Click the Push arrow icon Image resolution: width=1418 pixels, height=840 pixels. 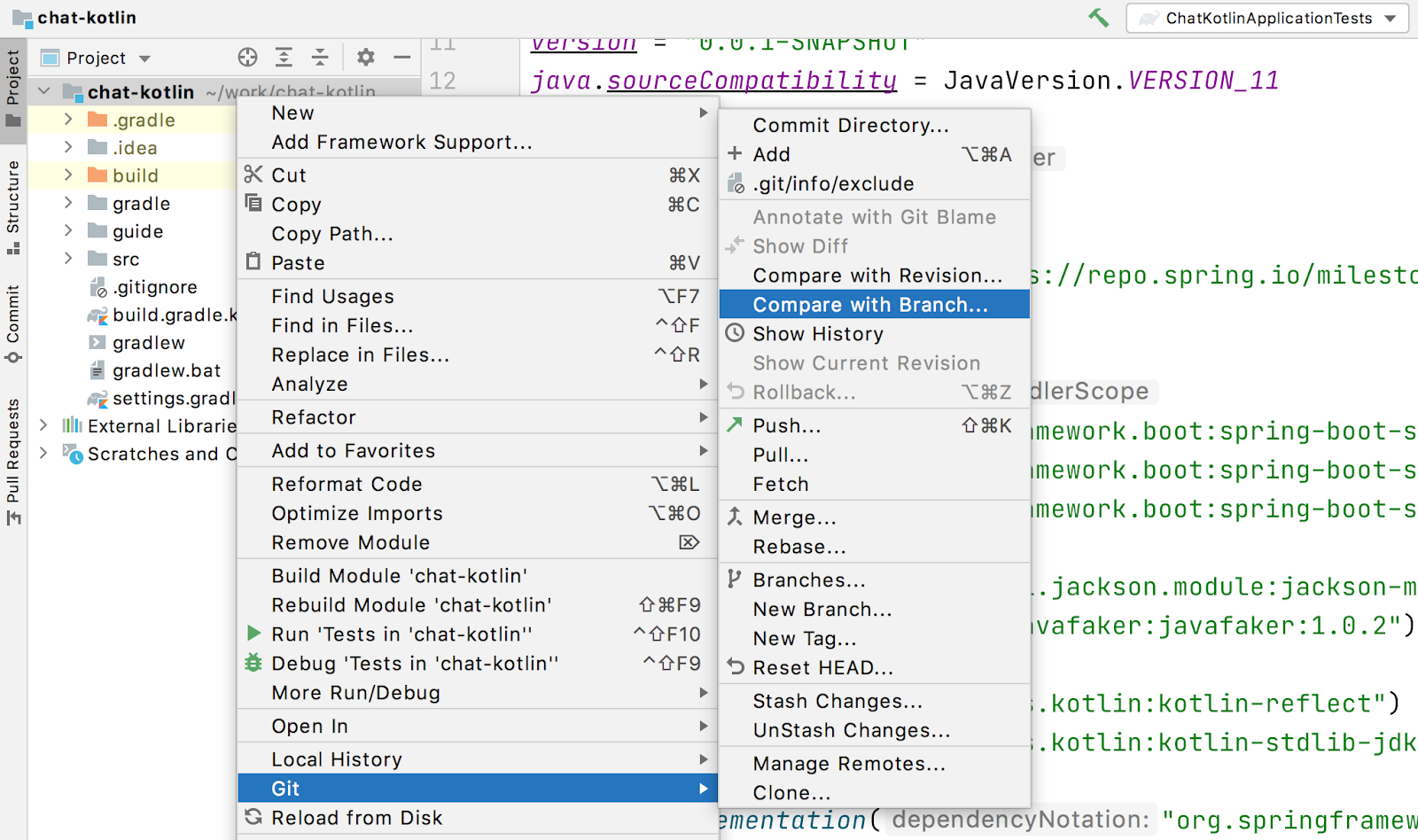pyautogui.click(x=735, y=424)
